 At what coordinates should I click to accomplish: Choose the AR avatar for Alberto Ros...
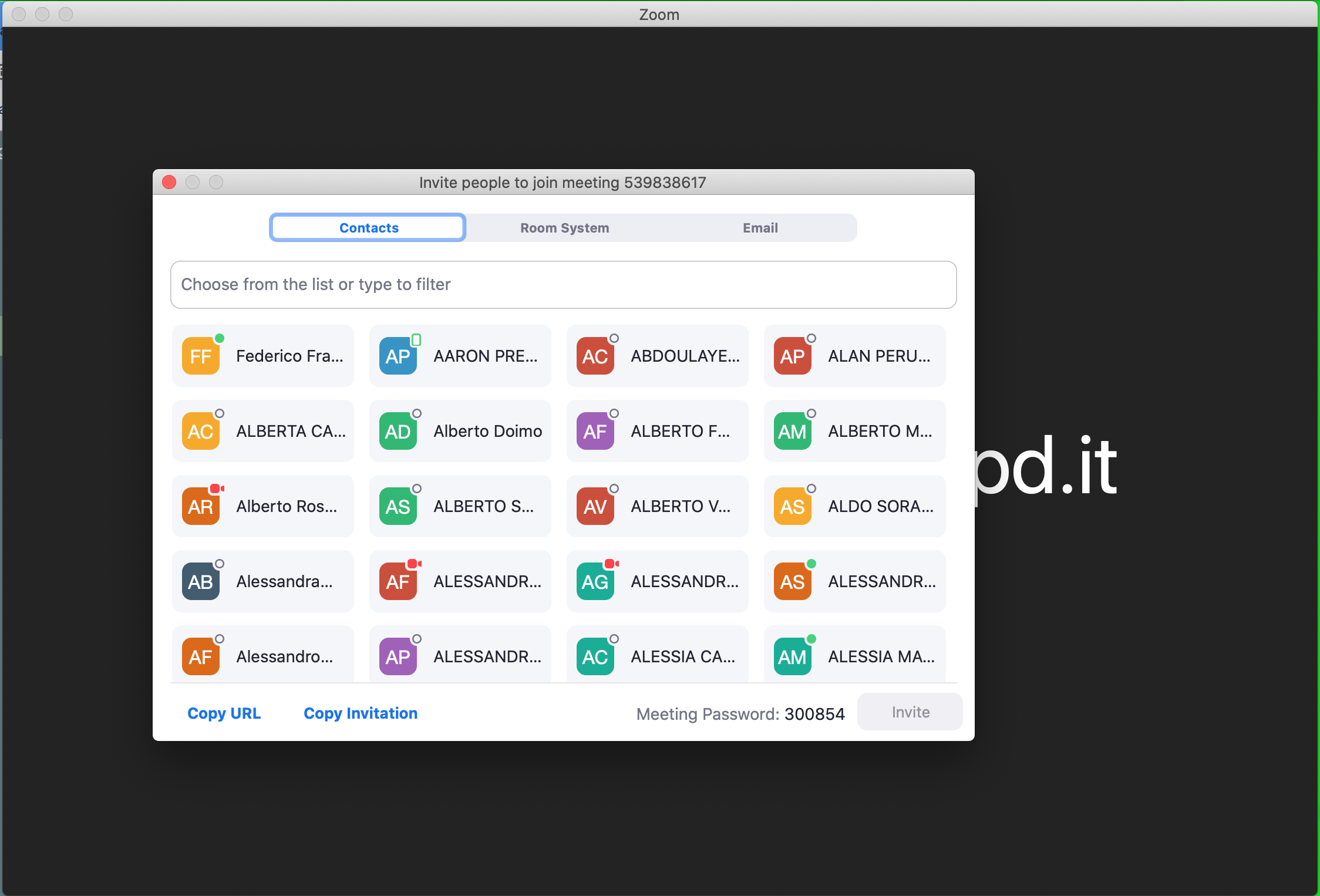[x=201, y=507]
